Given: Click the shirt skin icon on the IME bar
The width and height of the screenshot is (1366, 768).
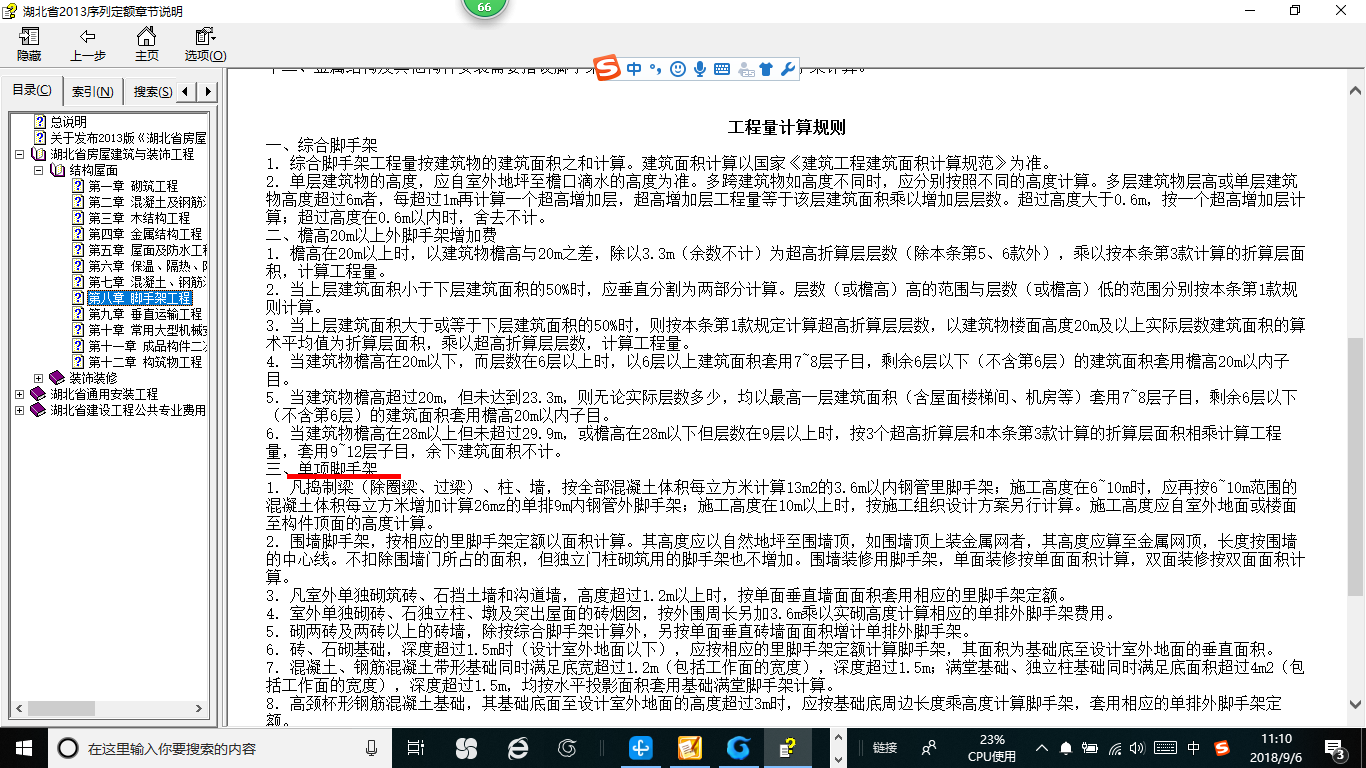Looking at the screenshot, I should [767, 69].
